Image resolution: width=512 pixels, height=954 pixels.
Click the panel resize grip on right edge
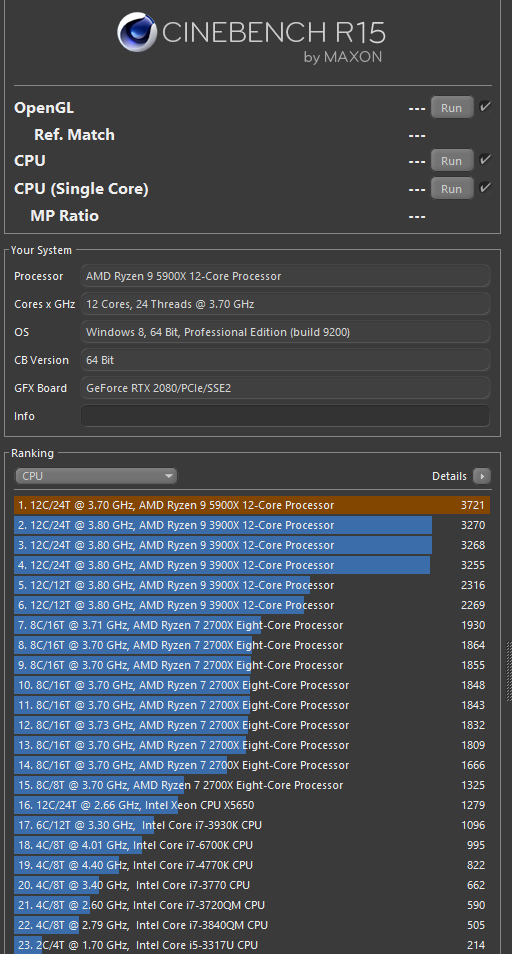pyautogui.click(x=510, y=670)
